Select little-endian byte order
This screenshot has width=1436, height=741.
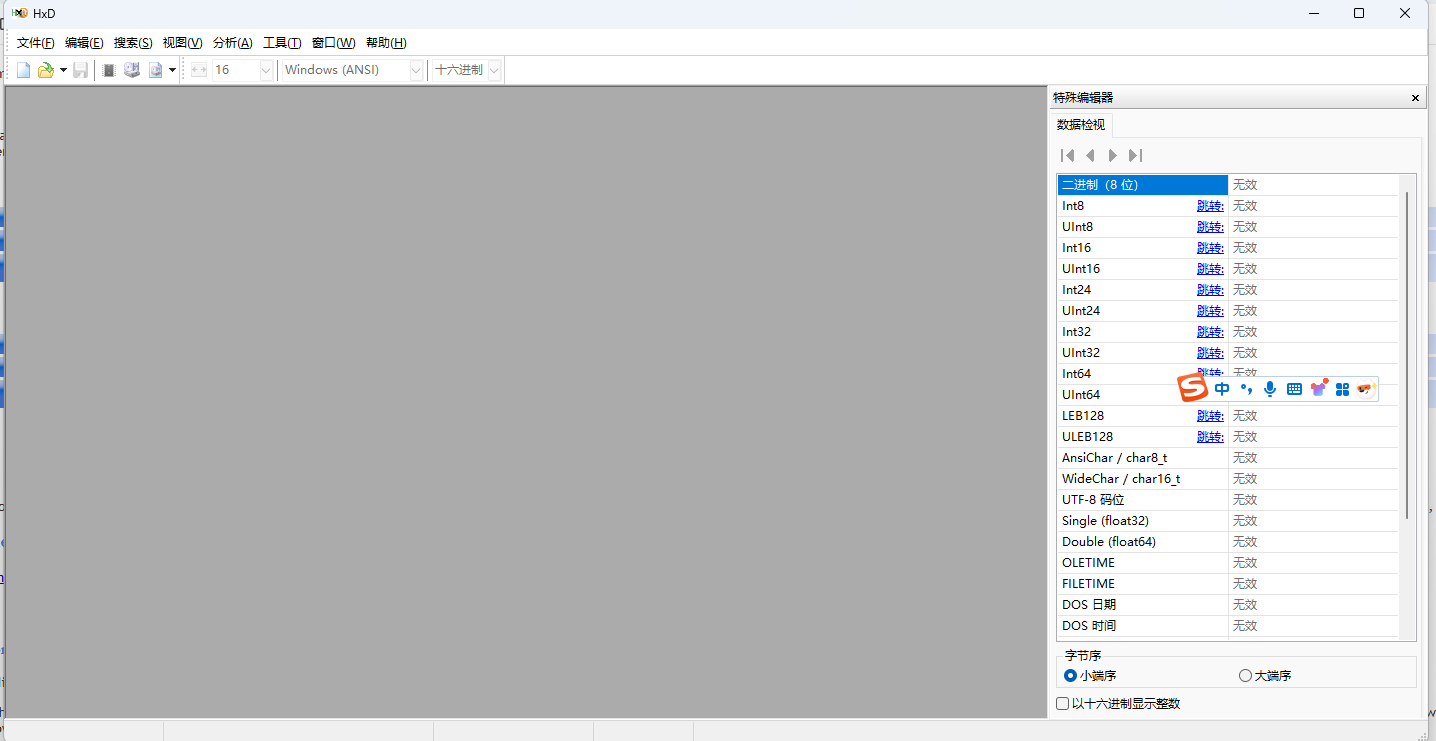click(1070, 675)
